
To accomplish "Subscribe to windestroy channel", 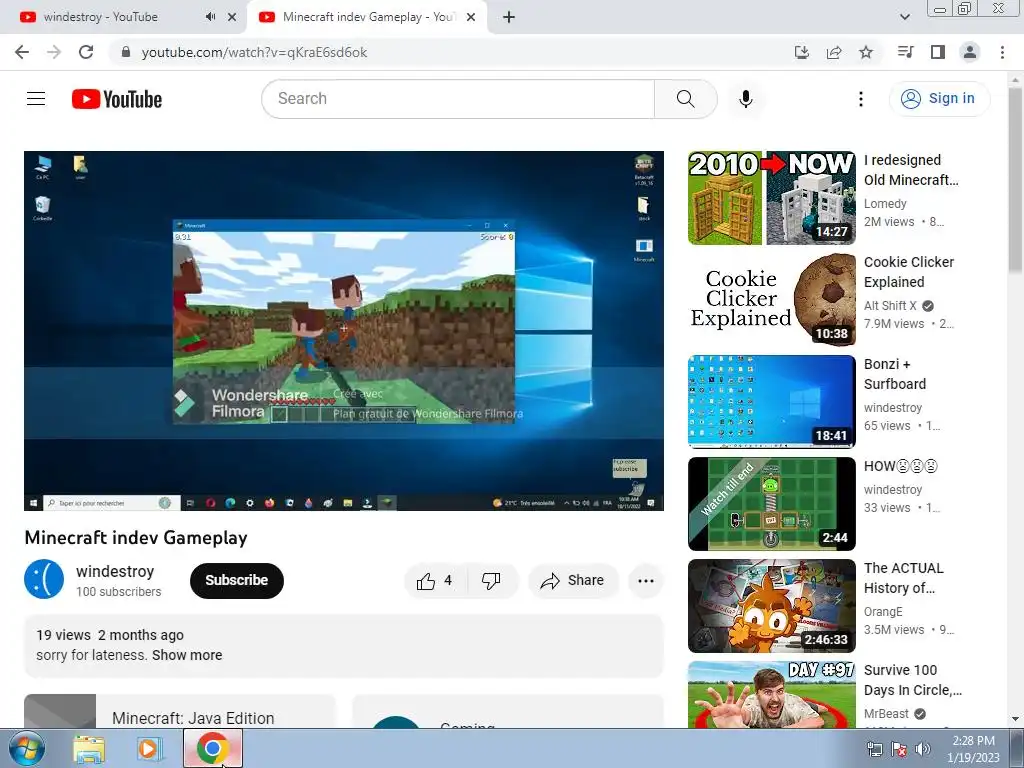I will pyautogui.click(x=236, y=581).
